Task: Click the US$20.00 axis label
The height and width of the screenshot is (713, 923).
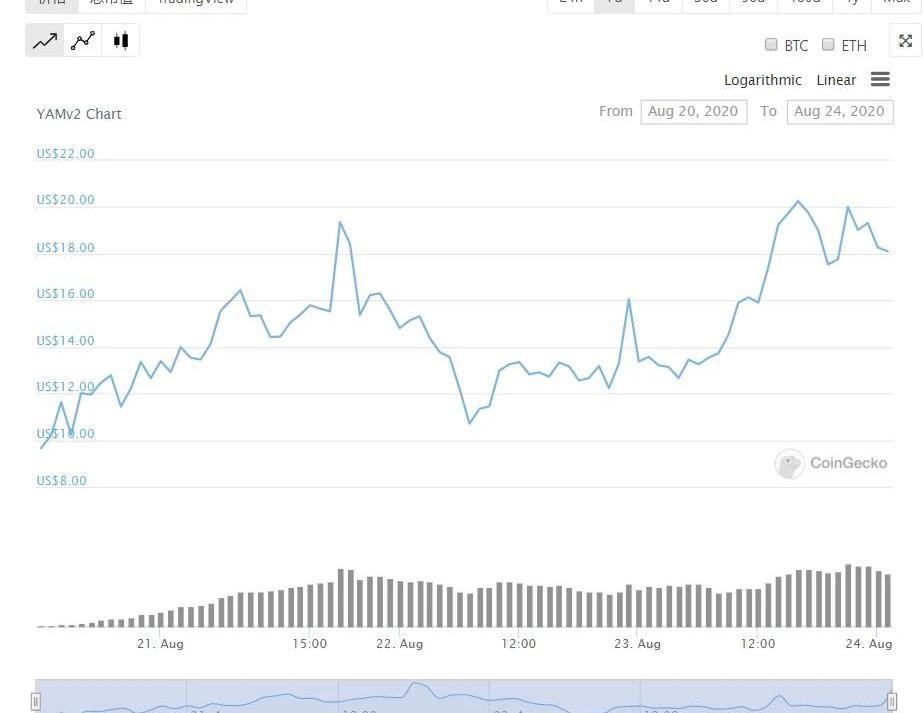Action: click(x=65, y=200)
